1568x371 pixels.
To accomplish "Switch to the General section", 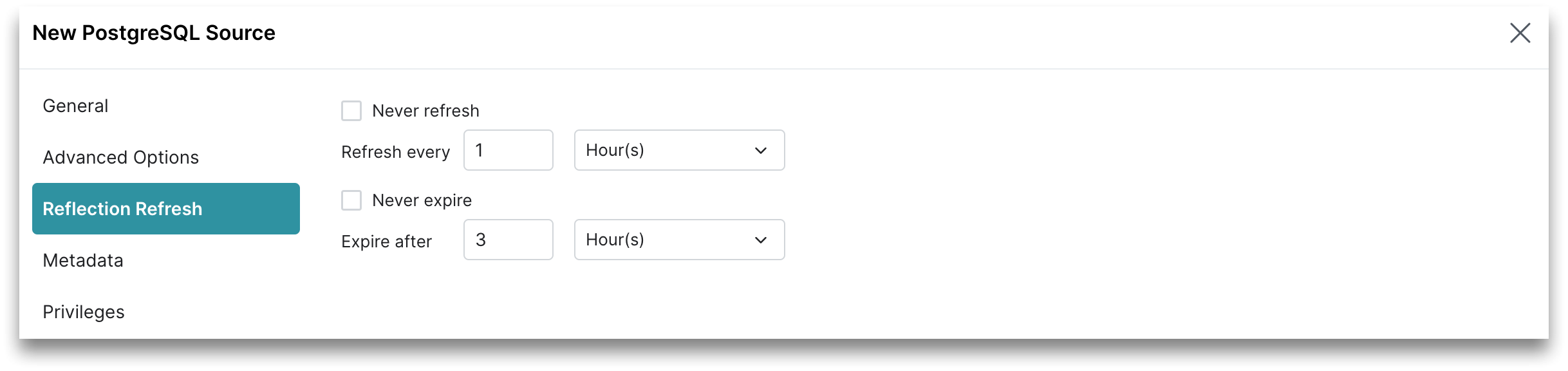I will [75, 105].
